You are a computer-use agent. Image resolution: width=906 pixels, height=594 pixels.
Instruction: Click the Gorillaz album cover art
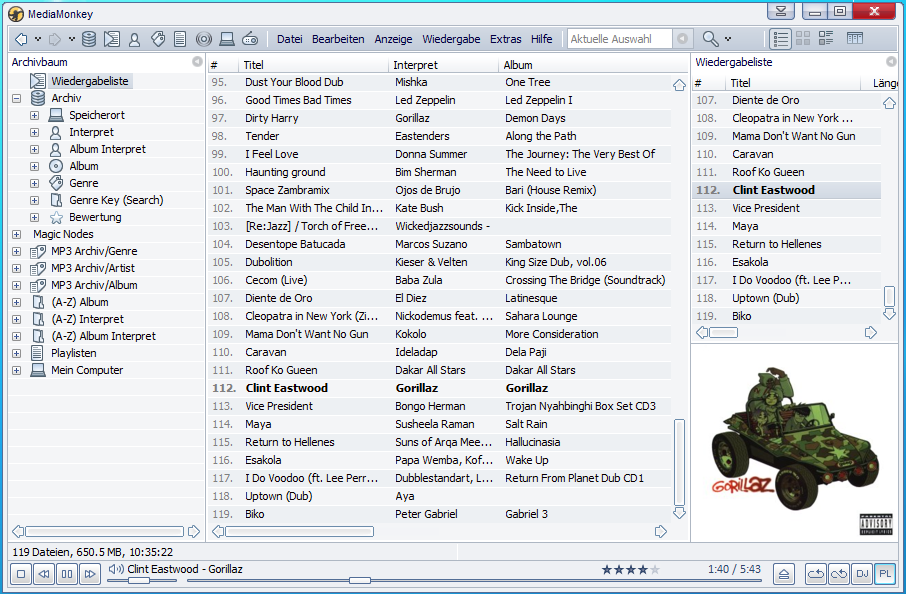point(794,443)
